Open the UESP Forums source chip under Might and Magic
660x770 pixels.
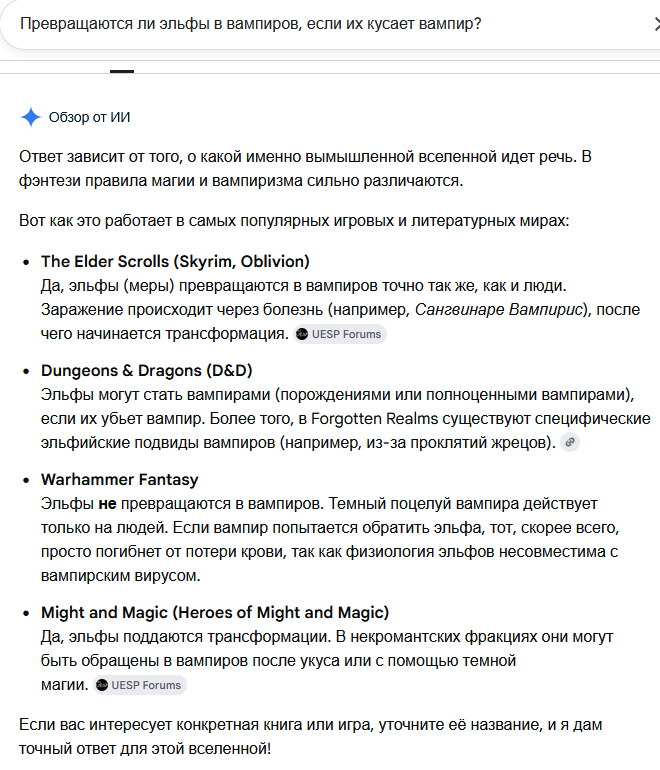pyautogui.click(x=140, y=685)
